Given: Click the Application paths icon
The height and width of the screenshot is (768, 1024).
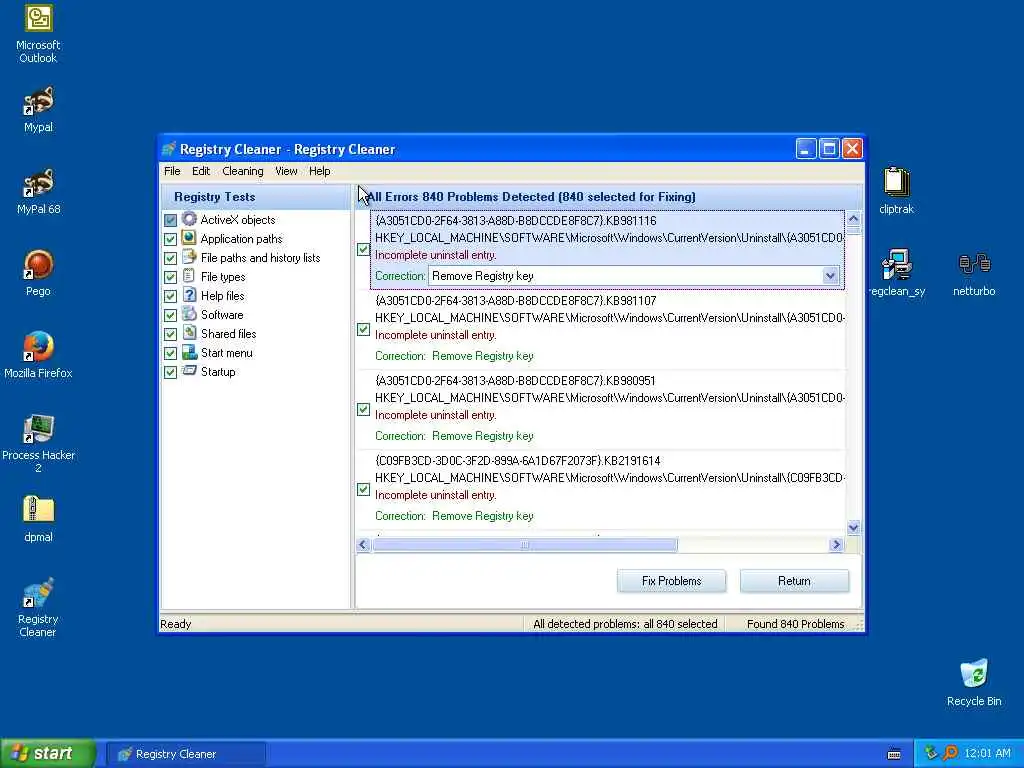Looking at the screenshot, I should pyautogui.click(x=189, y=238).
